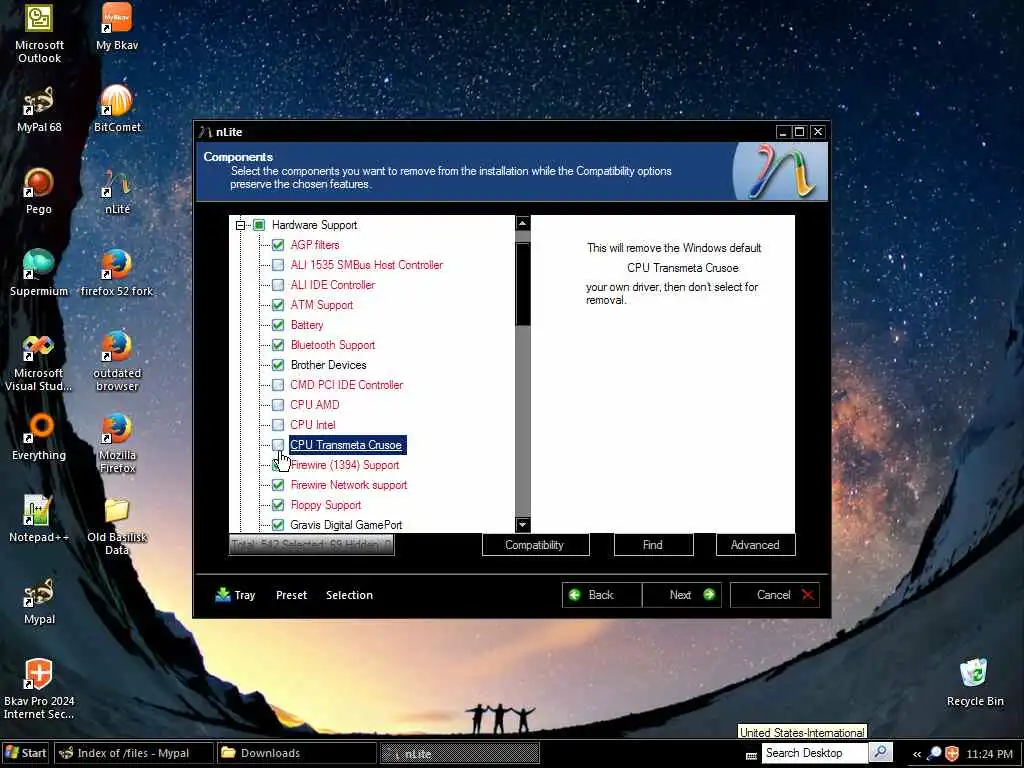Screen dimensions: 1024x768
Task: Open the Notepad++ desktop shortcut
Action: (x=39, y=520)
